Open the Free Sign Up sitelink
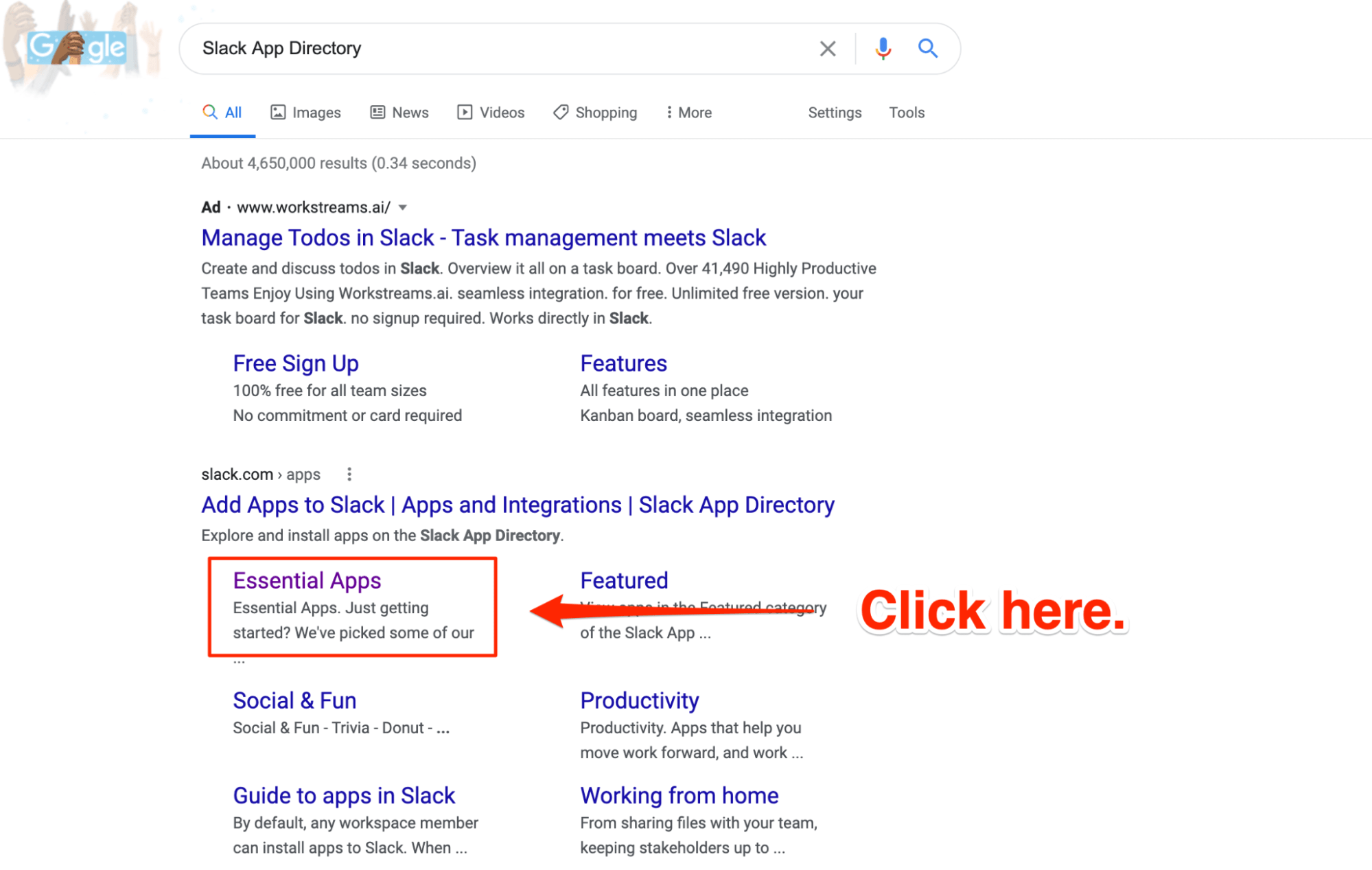The image size is (1372, 870). pyautogui.click(x=296, y=363)
